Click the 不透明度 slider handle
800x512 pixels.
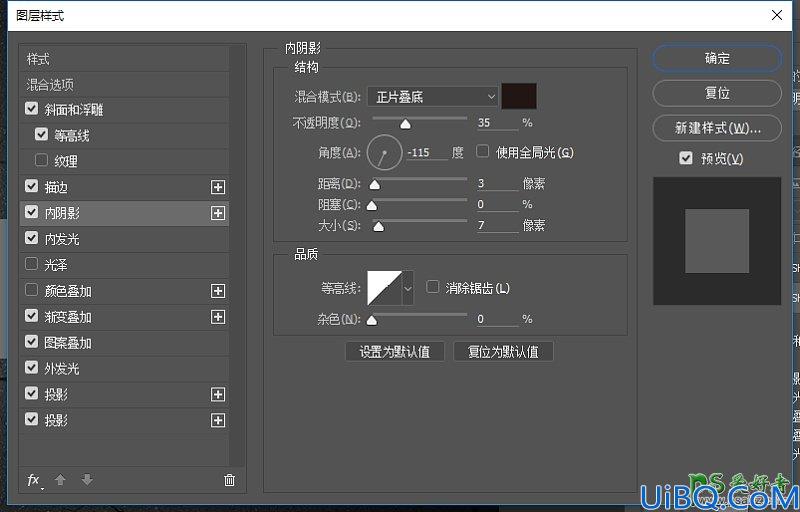[x=405, y=124]
